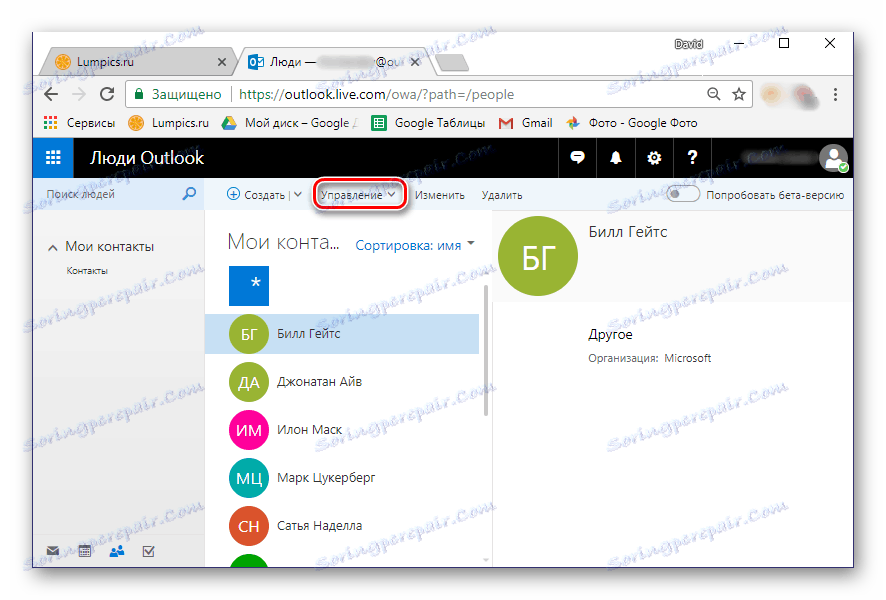Click the browser address bar URL

click(376, 94)
